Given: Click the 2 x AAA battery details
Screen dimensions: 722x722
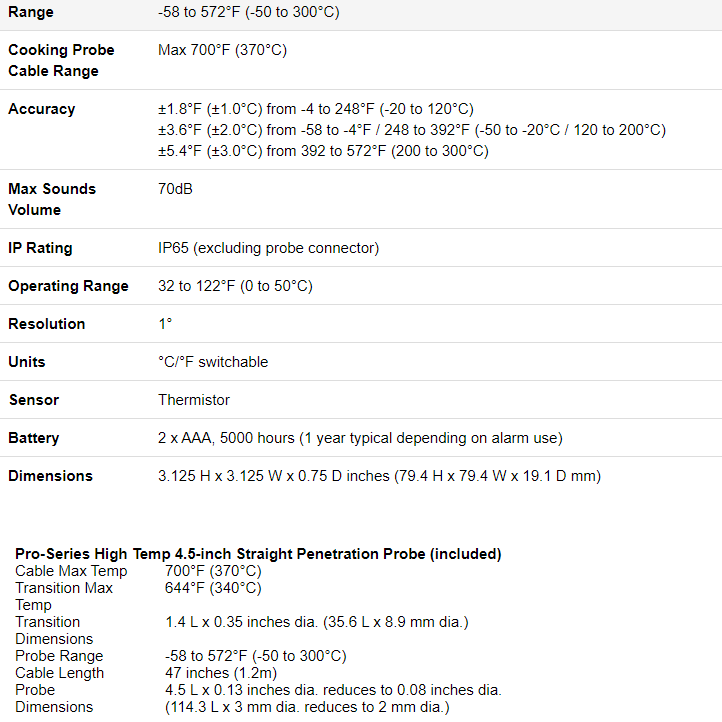Looking at the screenshot, I should click(x=360, y=438).
